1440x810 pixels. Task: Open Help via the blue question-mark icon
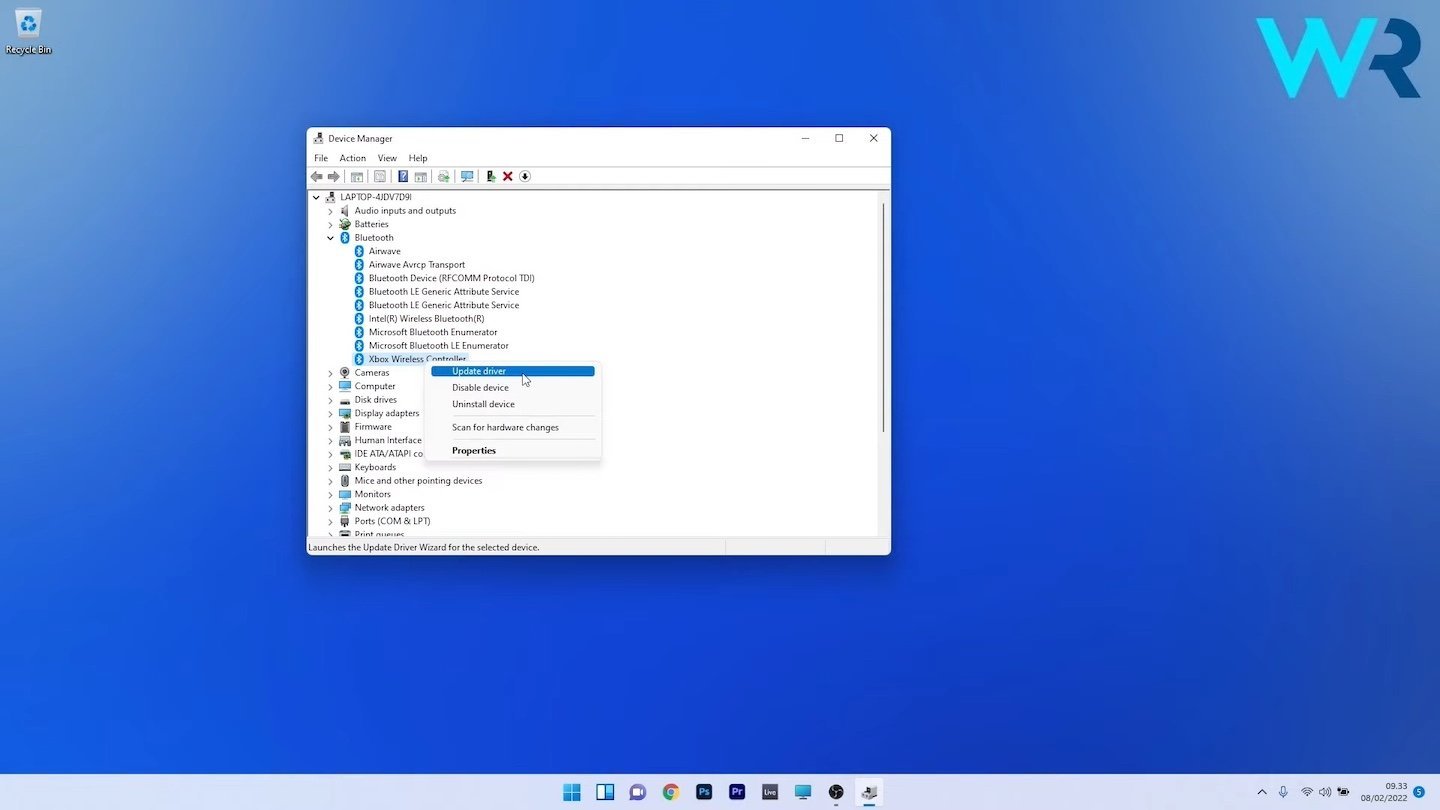pos(403,176)
